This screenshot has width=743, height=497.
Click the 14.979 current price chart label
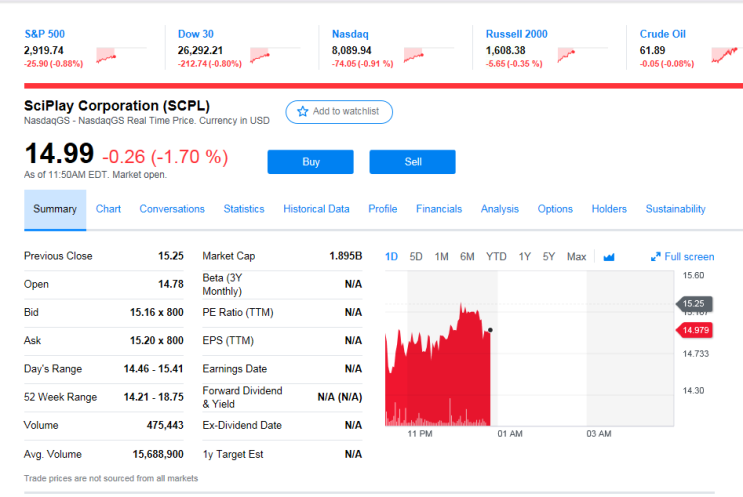point(695,330)
